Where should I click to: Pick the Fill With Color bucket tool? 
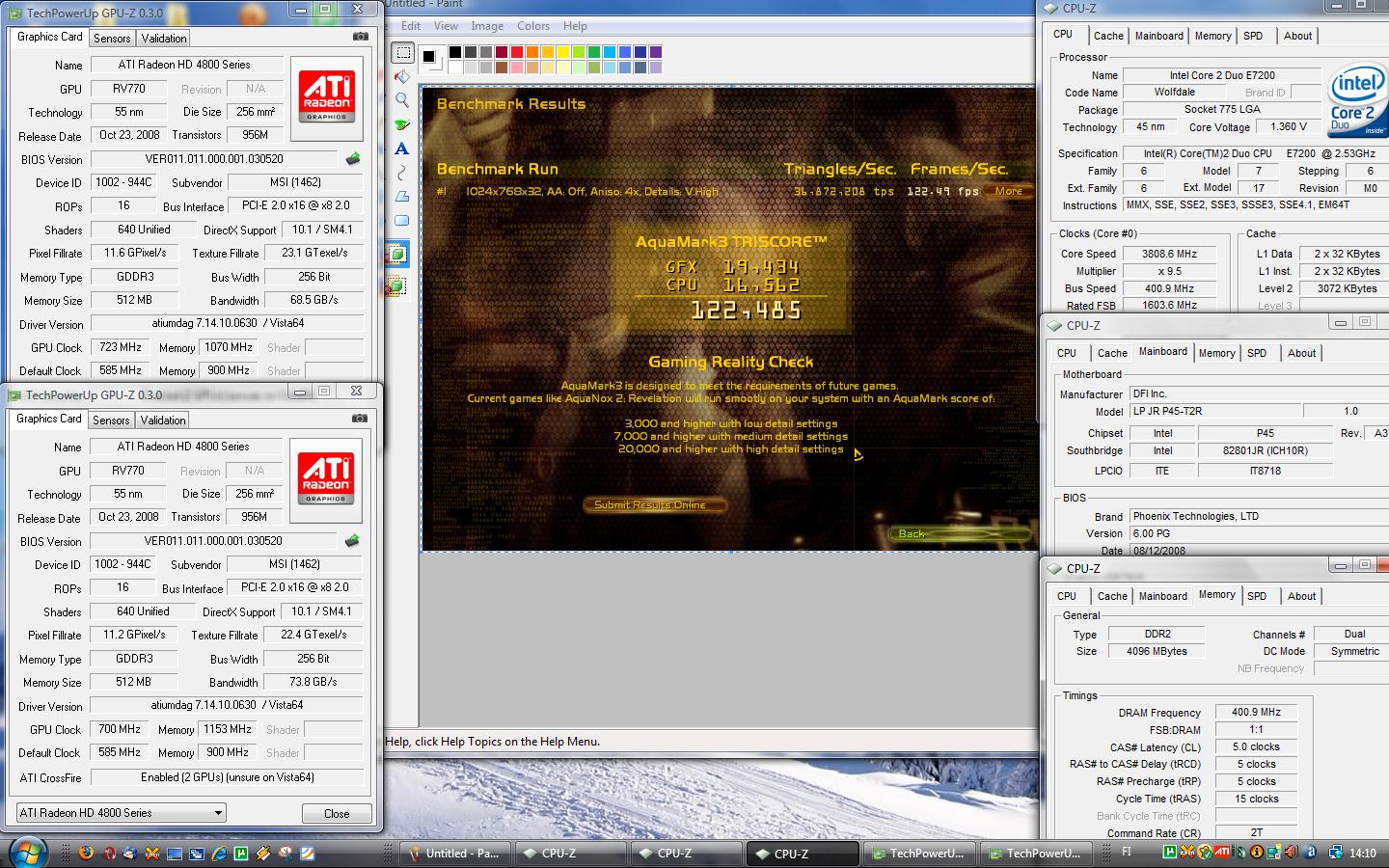(402, 77)
